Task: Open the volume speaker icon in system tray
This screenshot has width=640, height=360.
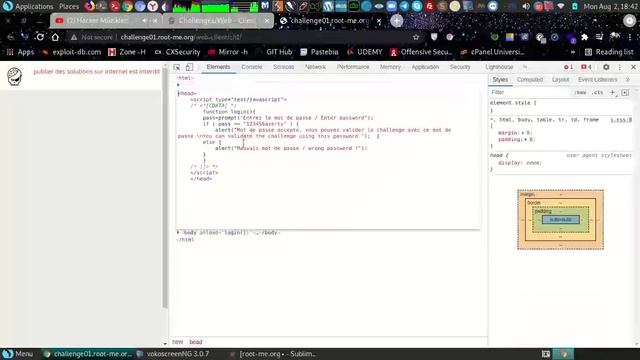Action: point(526,6)
